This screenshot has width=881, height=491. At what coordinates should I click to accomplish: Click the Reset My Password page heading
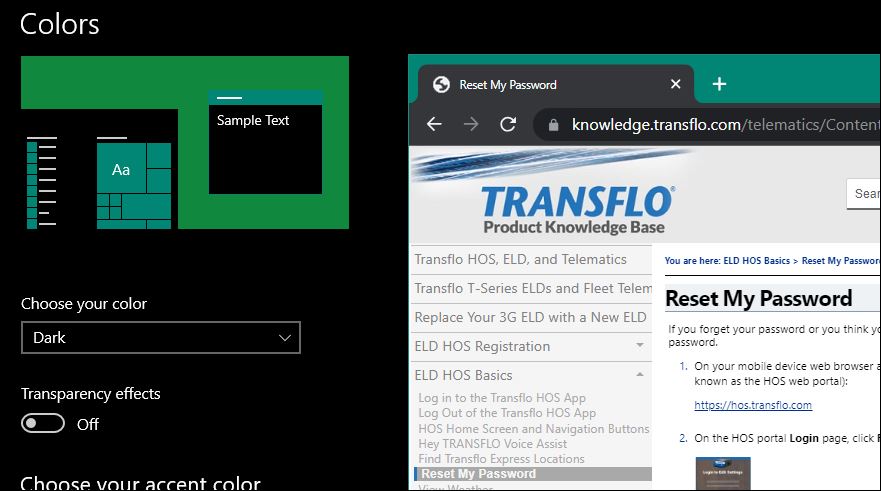point(759,299)
